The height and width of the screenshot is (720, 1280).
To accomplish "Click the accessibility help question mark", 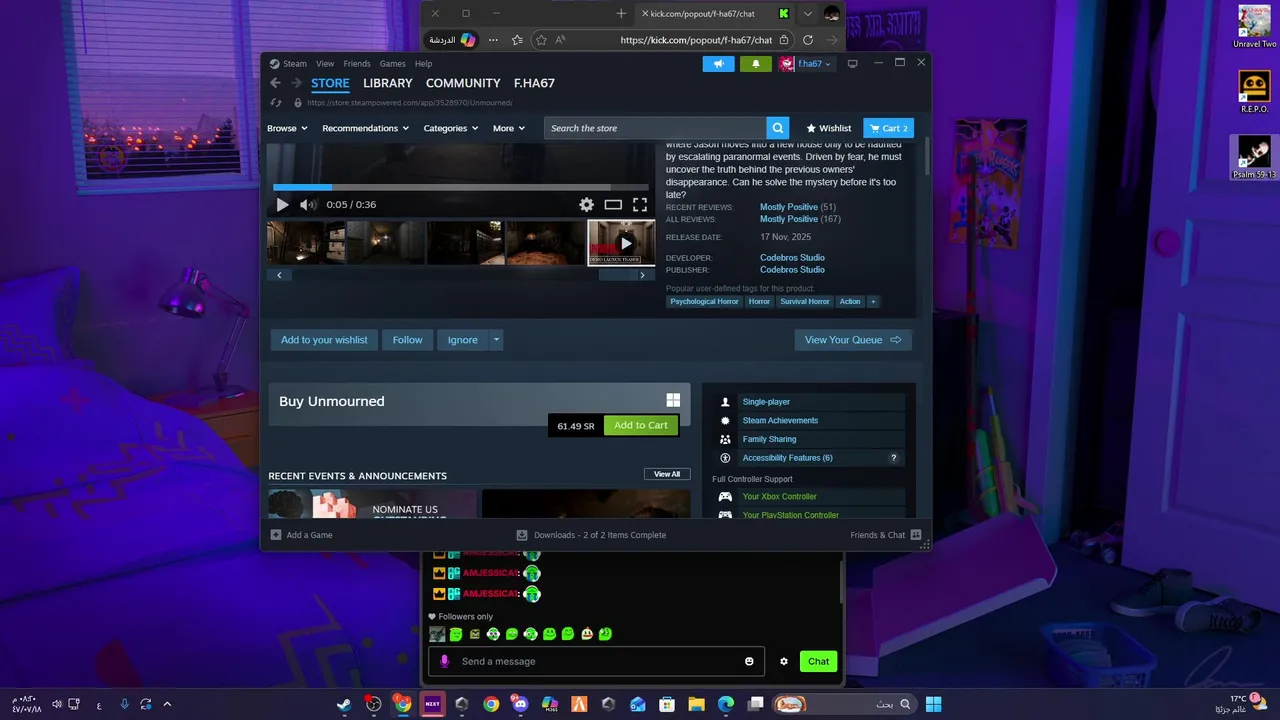I will [894, 458].
